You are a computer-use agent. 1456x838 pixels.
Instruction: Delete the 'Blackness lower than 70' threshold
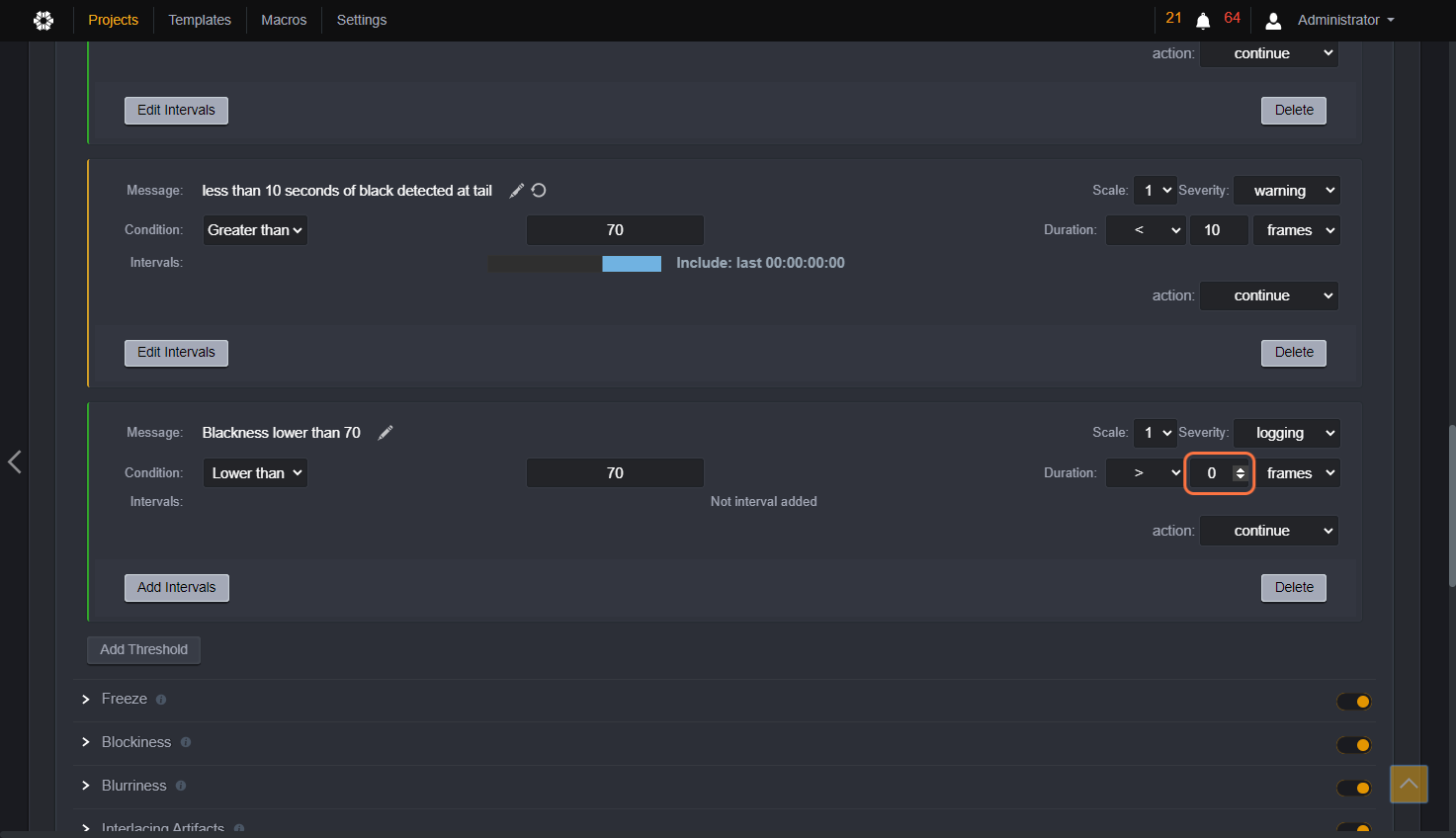click(x=1294, y=588)
